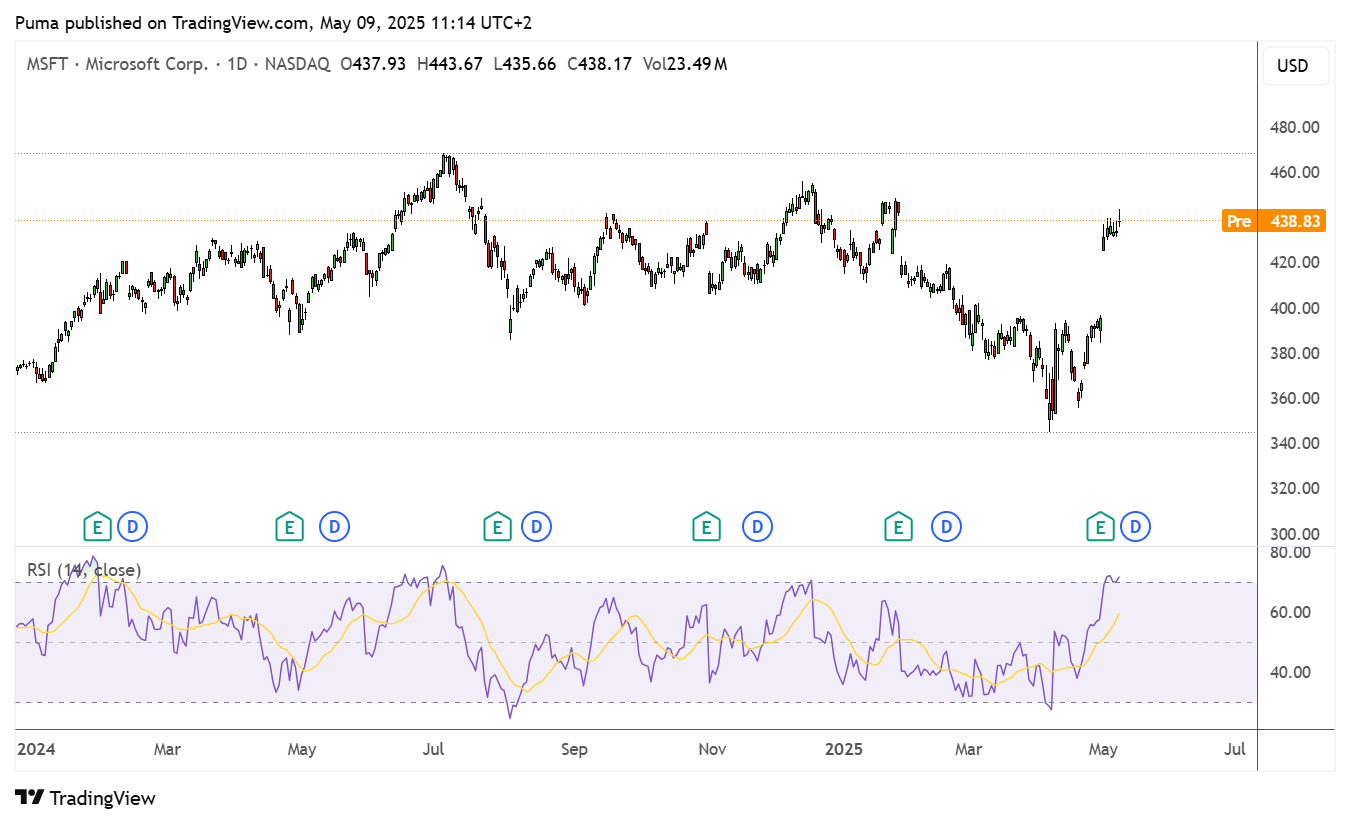
Task: Click the 420.00 price axis label
Action: click(x=1294, y=262)
